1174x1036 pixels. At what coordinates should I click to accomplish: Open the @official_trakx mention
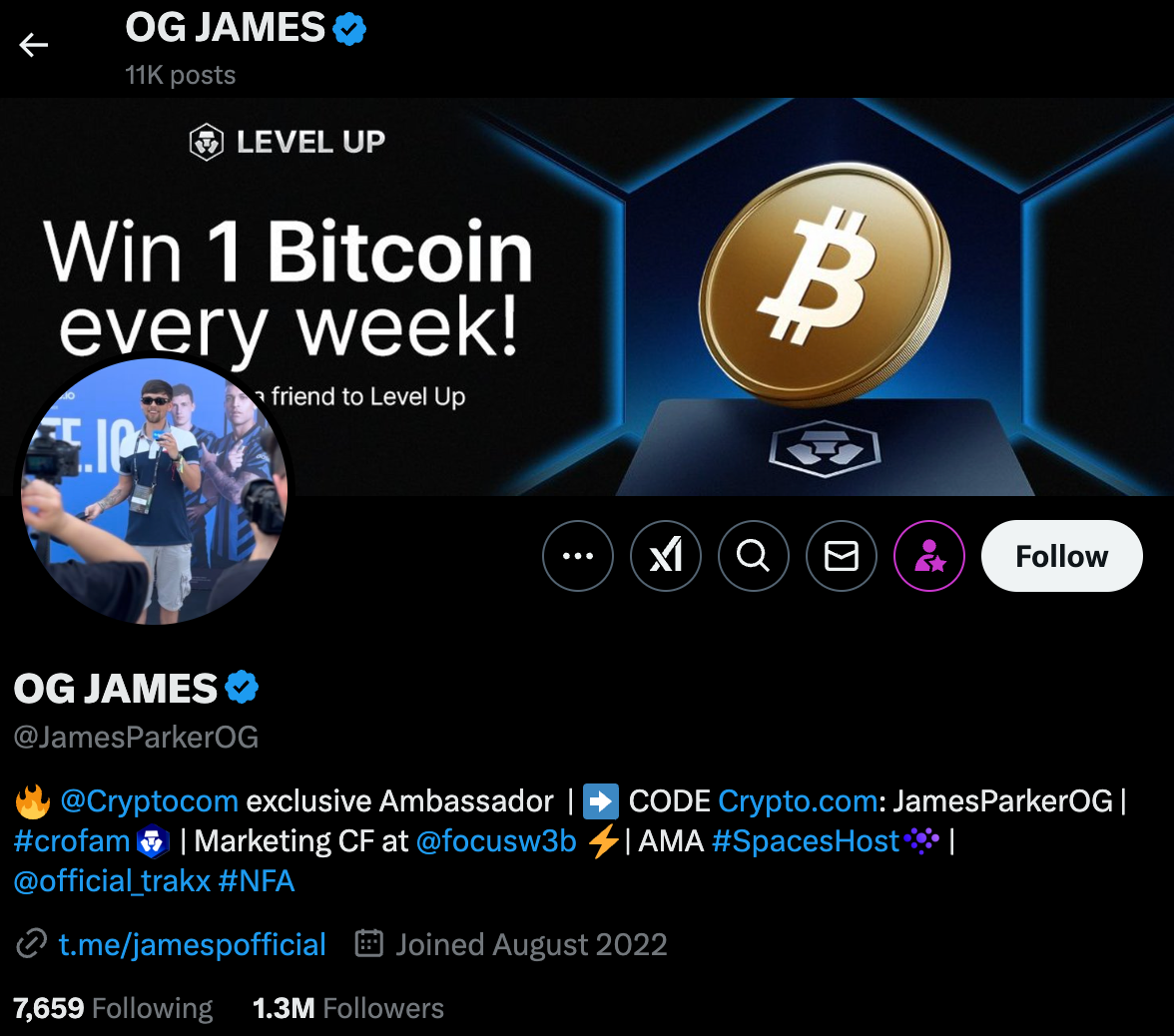112,881
